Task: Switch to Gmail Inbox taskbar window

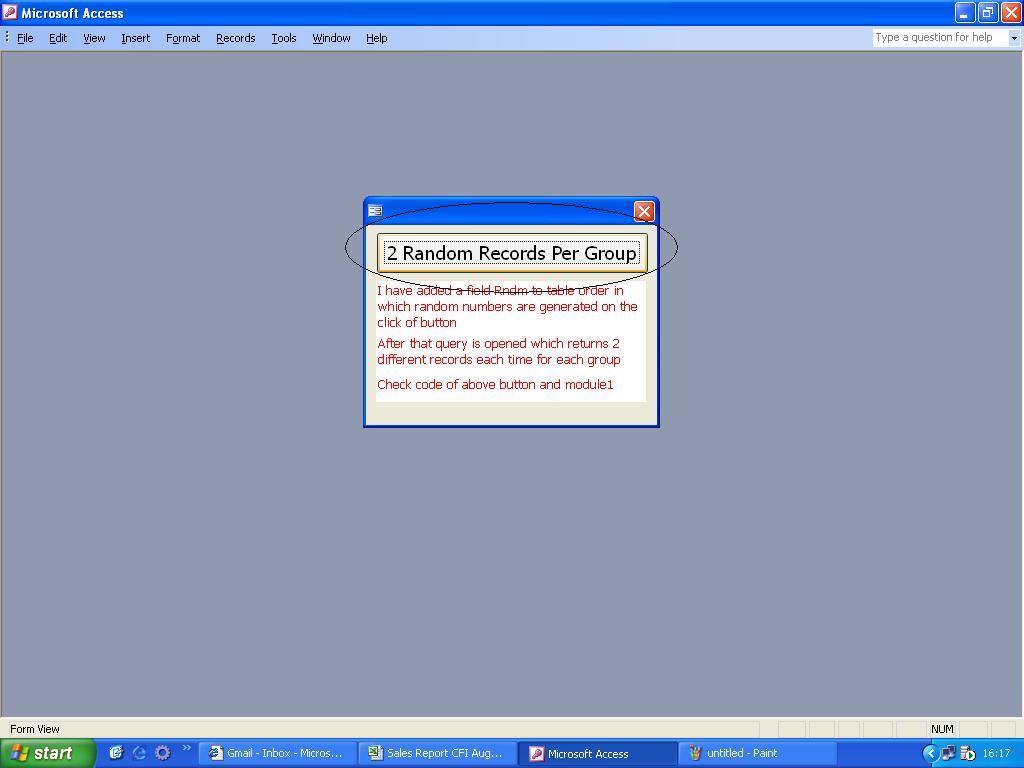Action: [277, 753]
